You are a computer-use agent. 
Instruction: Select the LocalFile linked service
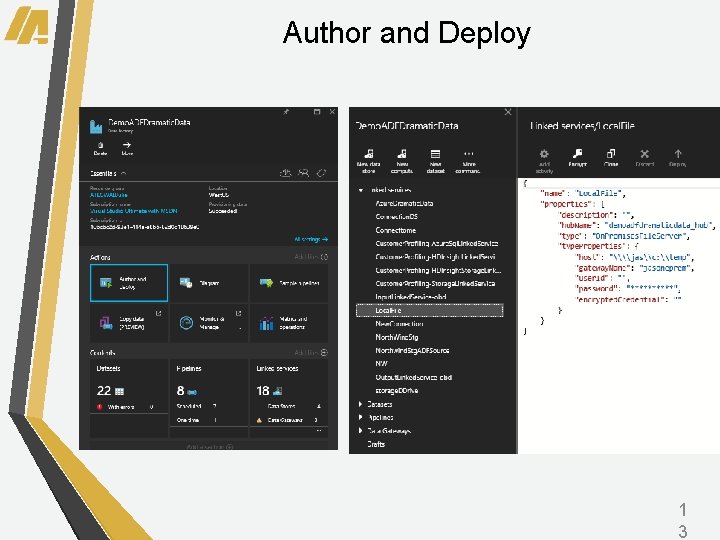click(430, 310)
